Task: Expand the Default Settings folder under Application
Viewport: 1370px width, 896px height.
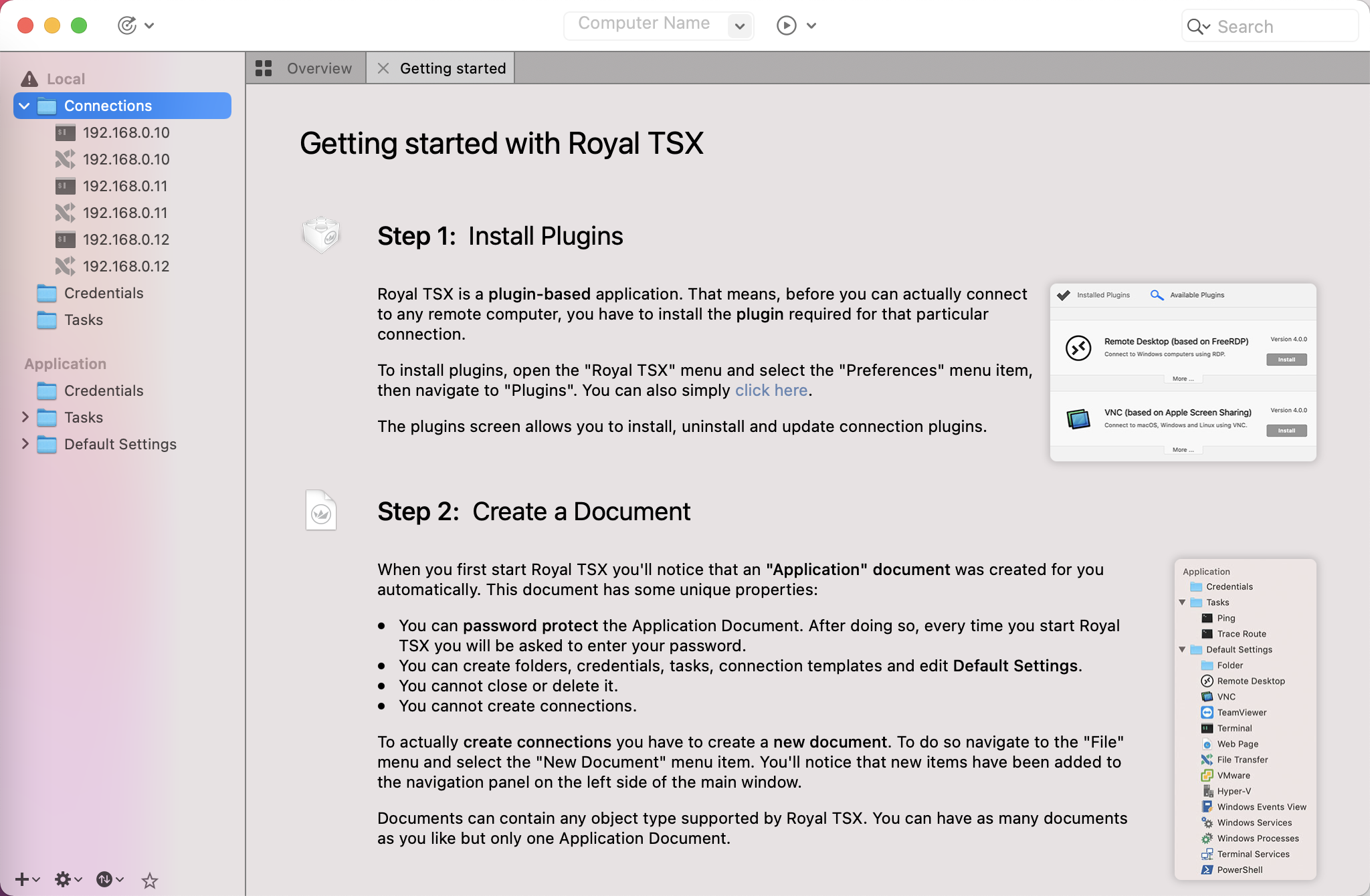Action: click(x=26, y=444)
